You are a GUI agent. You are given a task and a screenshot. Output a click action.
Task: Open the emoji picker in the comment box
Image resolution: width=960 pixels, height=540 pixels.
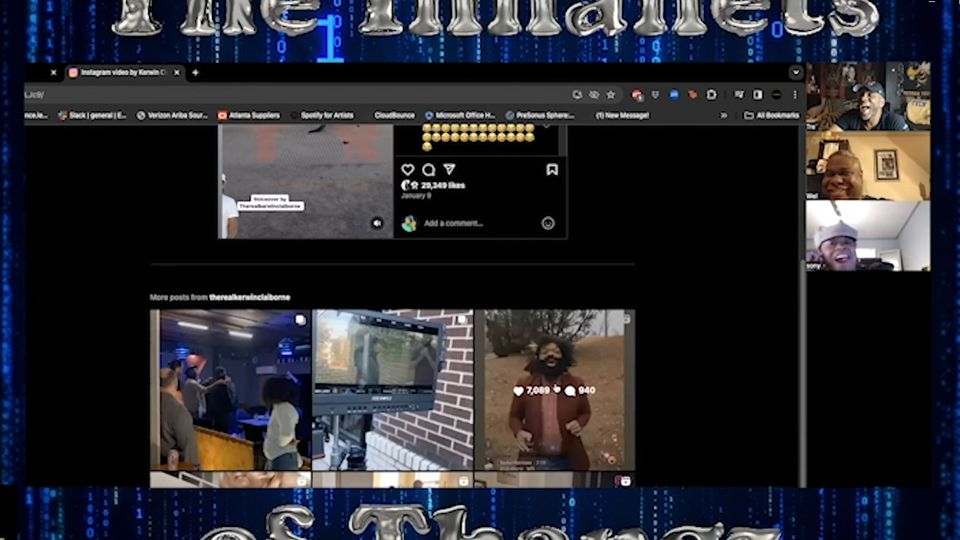548,223
